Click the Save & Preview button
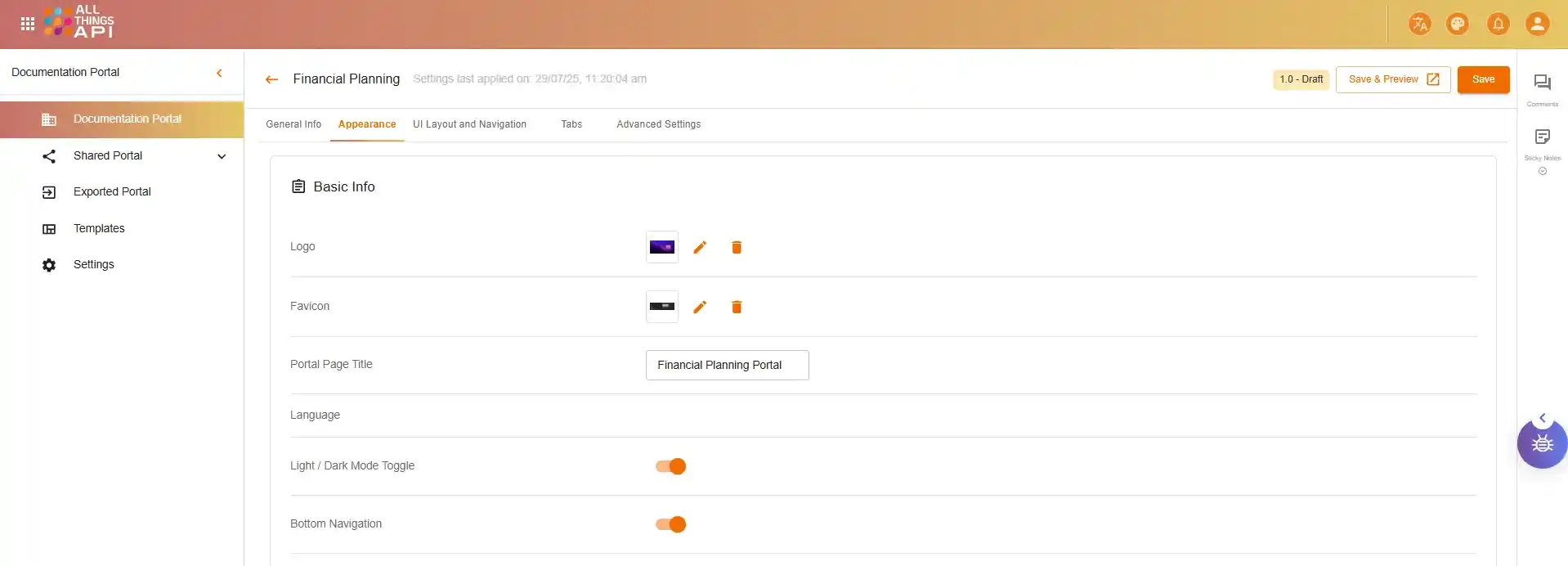 click(x=1392, y=79)
